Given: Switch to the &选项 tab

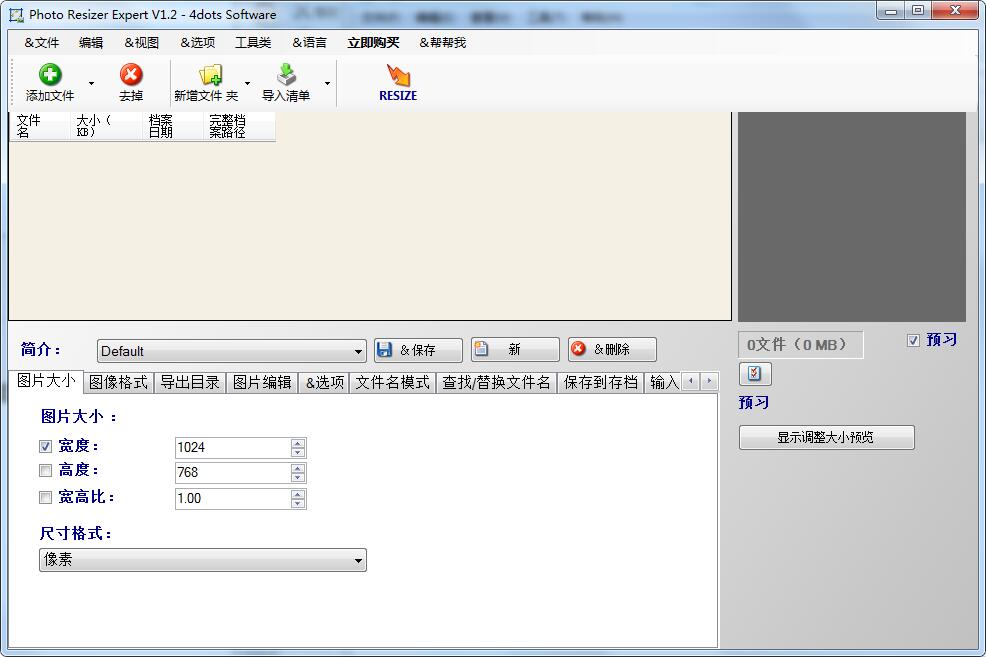Looking at the screenshot, I should (x=324, y=382).
